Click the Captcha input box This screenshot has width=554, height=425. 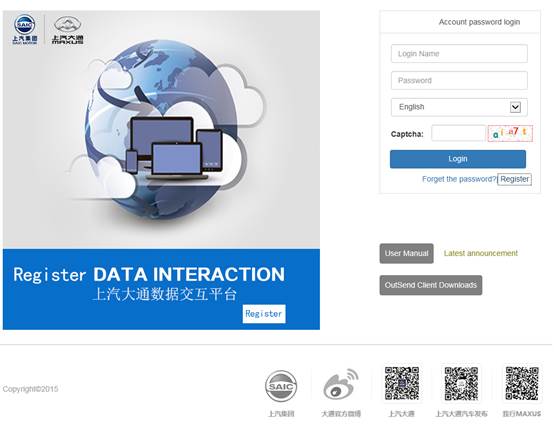(x=459, y=134)
